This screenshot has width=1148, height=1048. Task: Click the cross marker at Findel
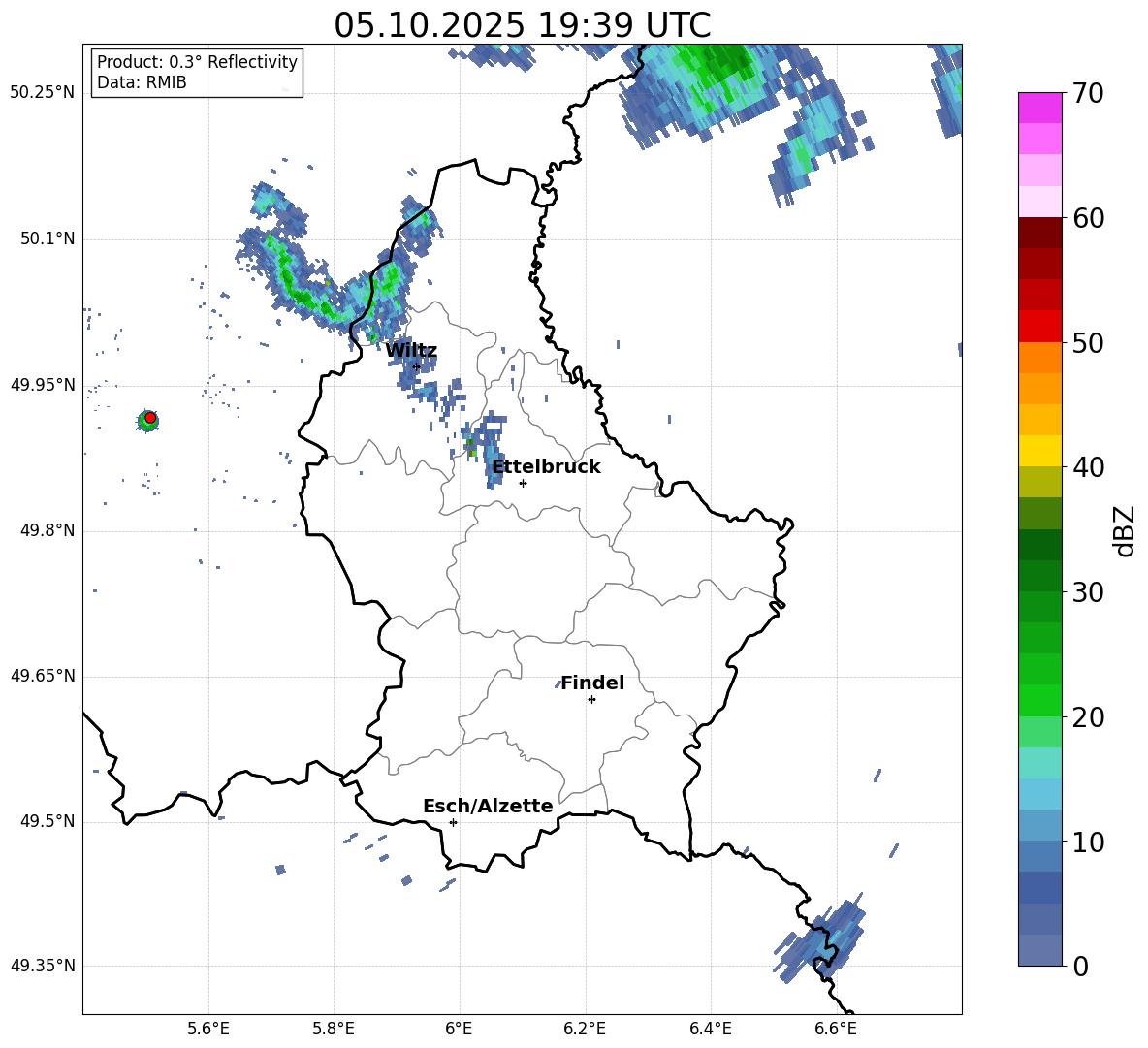tap(591, 700)
